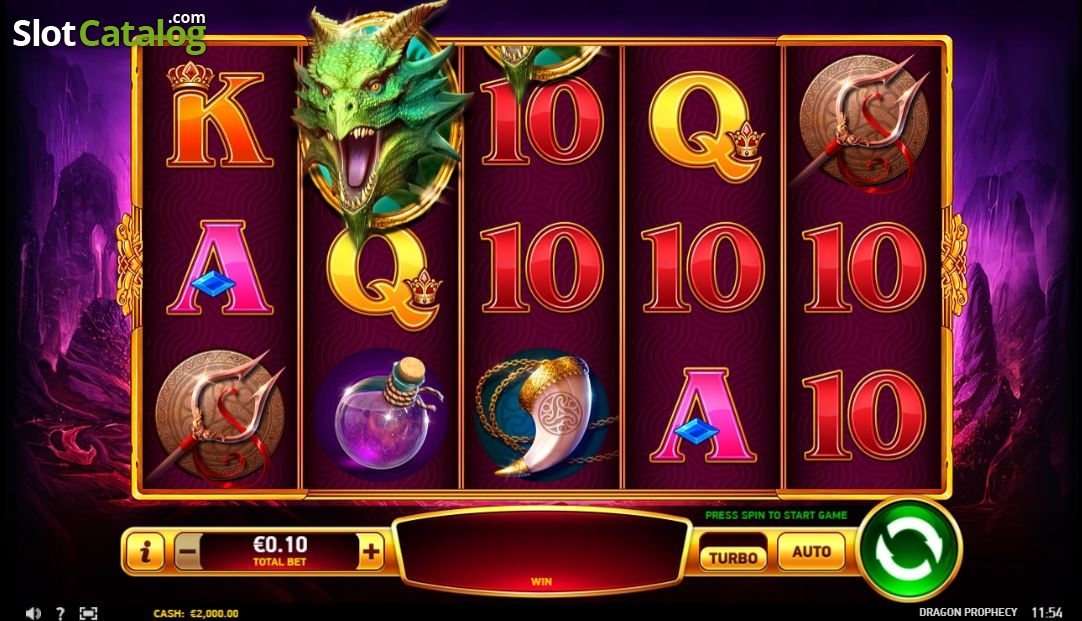Click the bow shield on fifth reel

click(863, 124)
